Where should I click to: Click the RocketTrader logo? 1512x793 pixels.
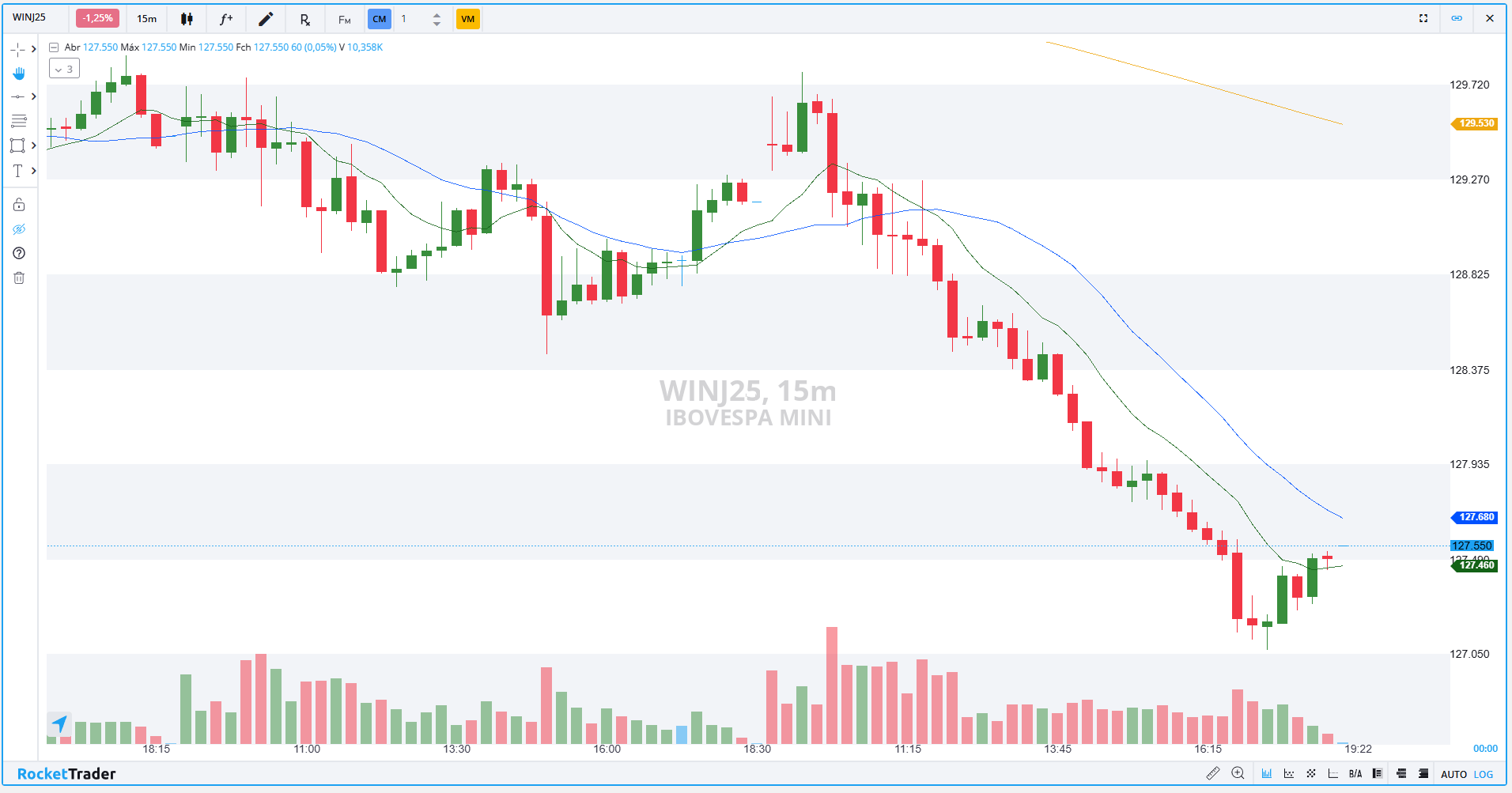pyautogui.click(x=66, y=774)
